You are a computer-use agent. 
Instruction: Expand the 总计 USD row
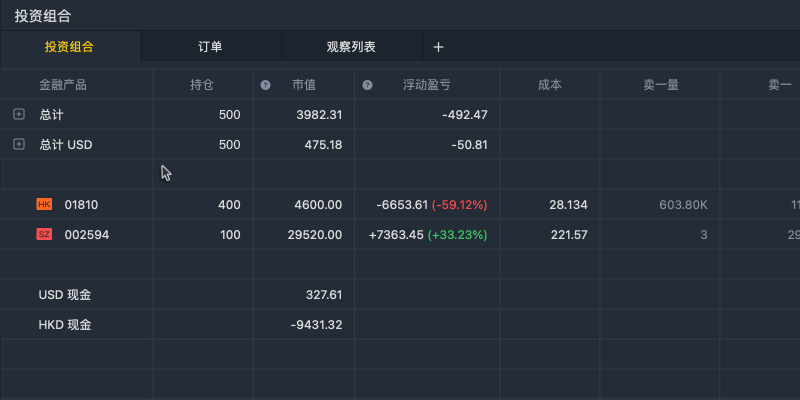click(x=19, y=144)
